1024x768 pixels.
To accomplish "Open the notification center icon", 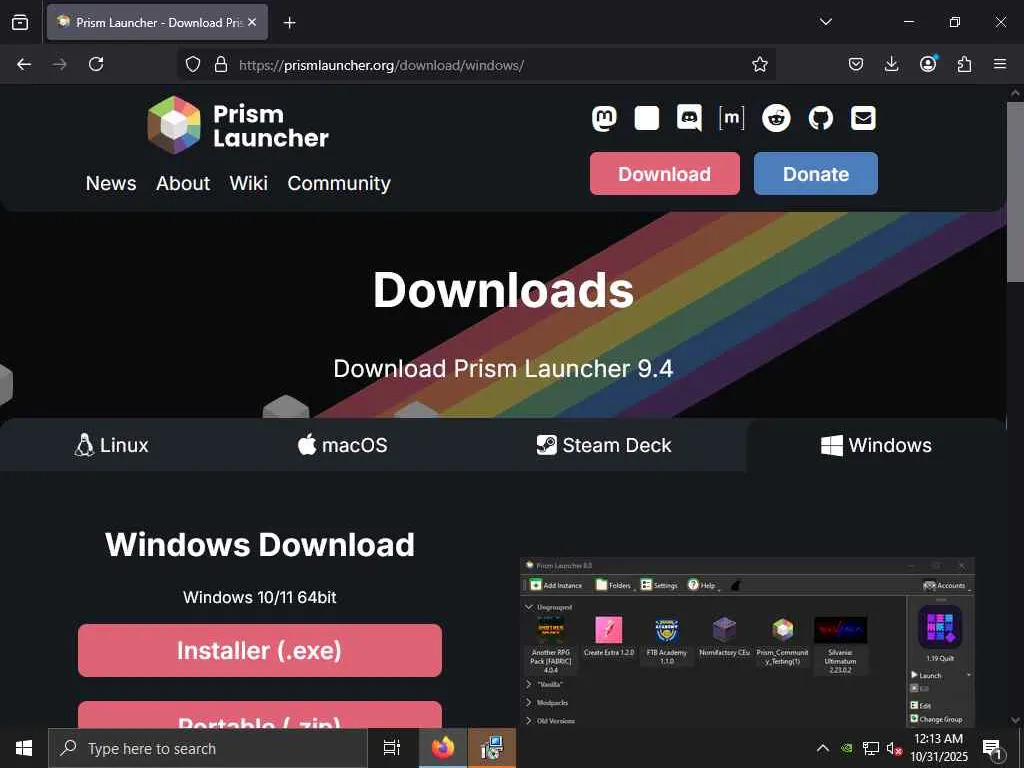I will [x=992, y=748].
